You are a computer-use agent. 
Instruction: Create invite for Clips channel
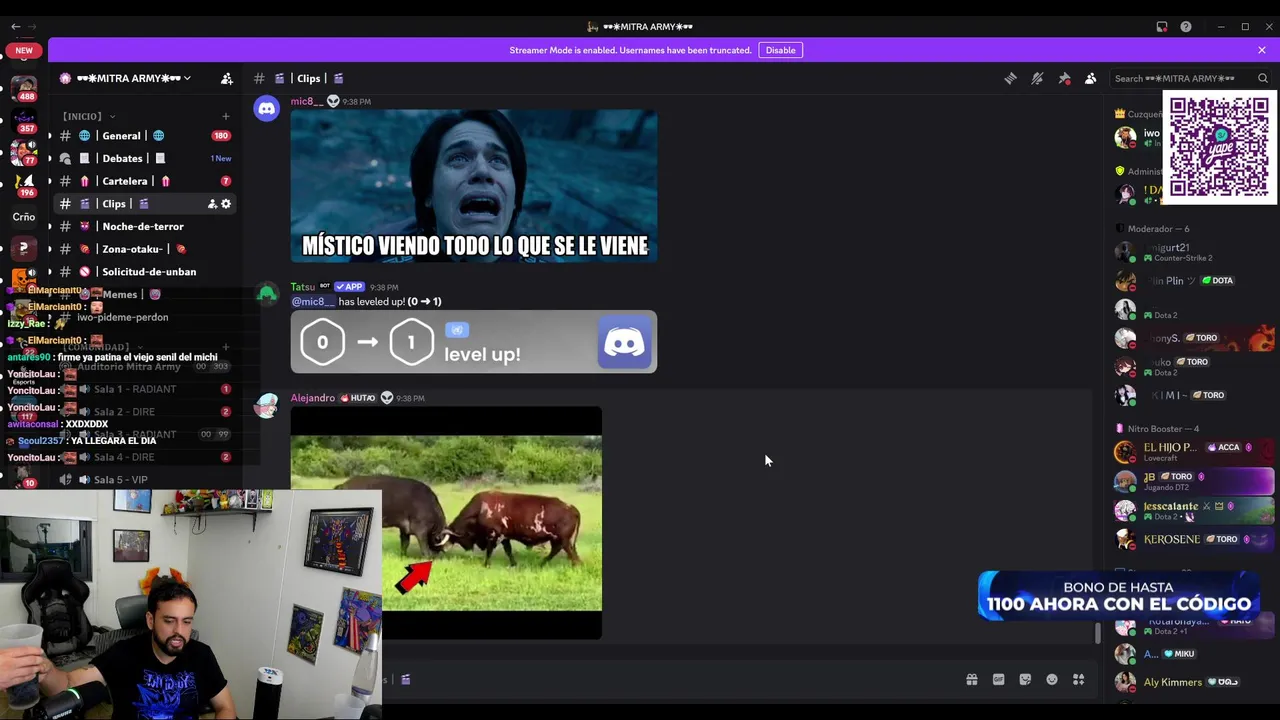pyautogui.click(x=212, y=204)
